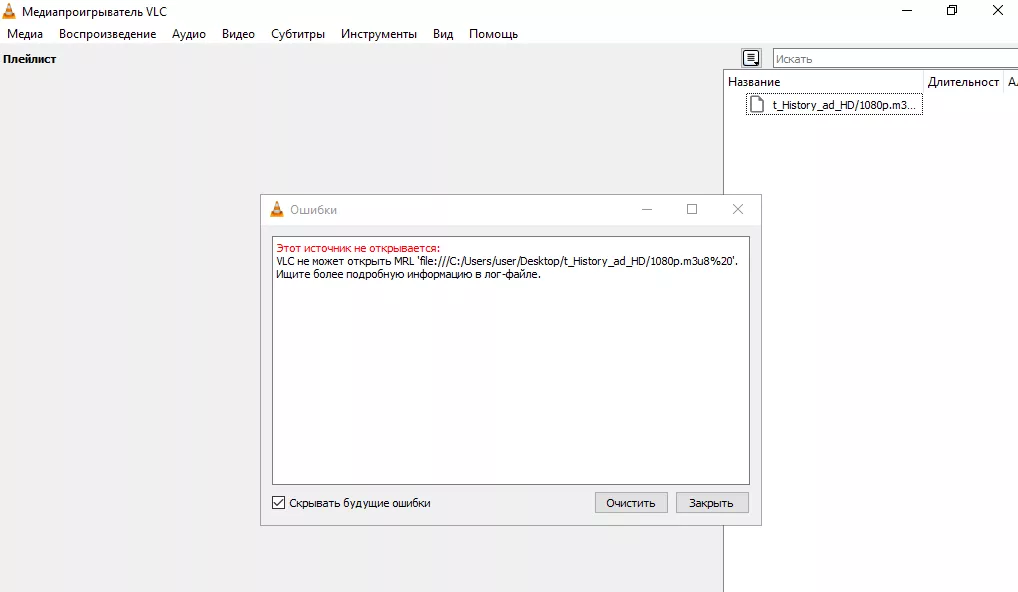Open the Помощь menu
Image resolution: width=1018 pixels, height=592 pixels.
click(x=493, y=34)
